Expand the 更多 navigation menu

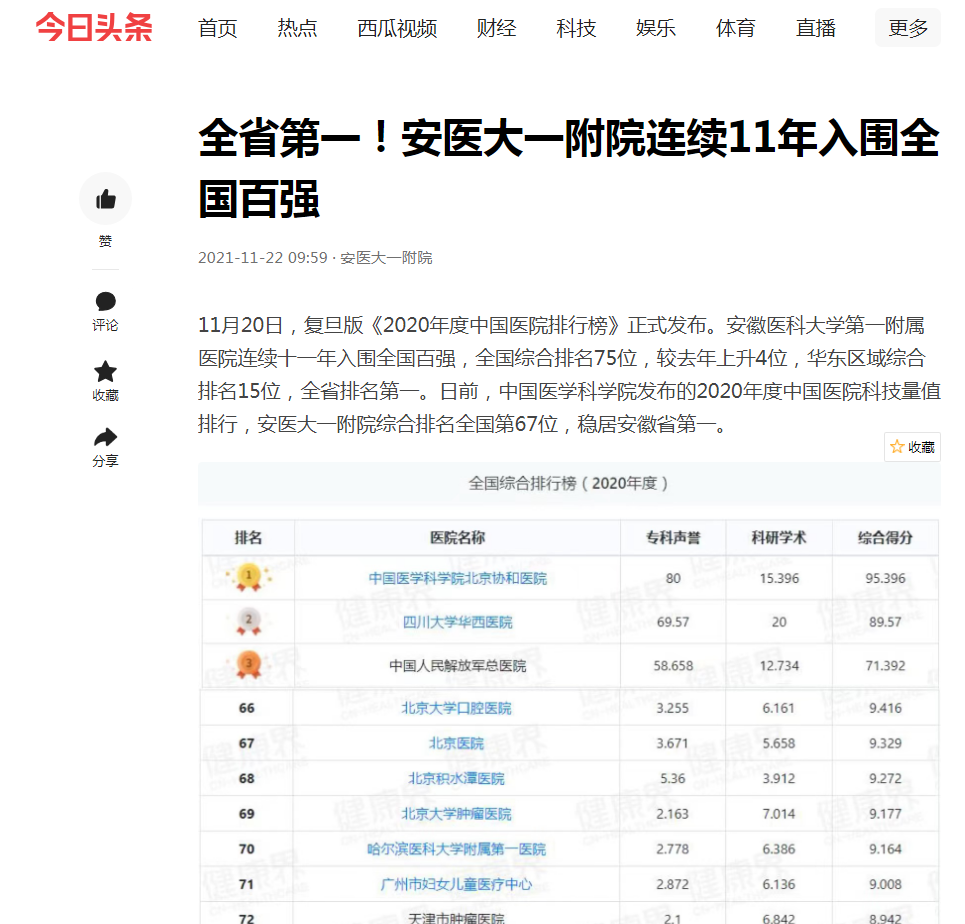pyautogui.click(x=907, y=28)
